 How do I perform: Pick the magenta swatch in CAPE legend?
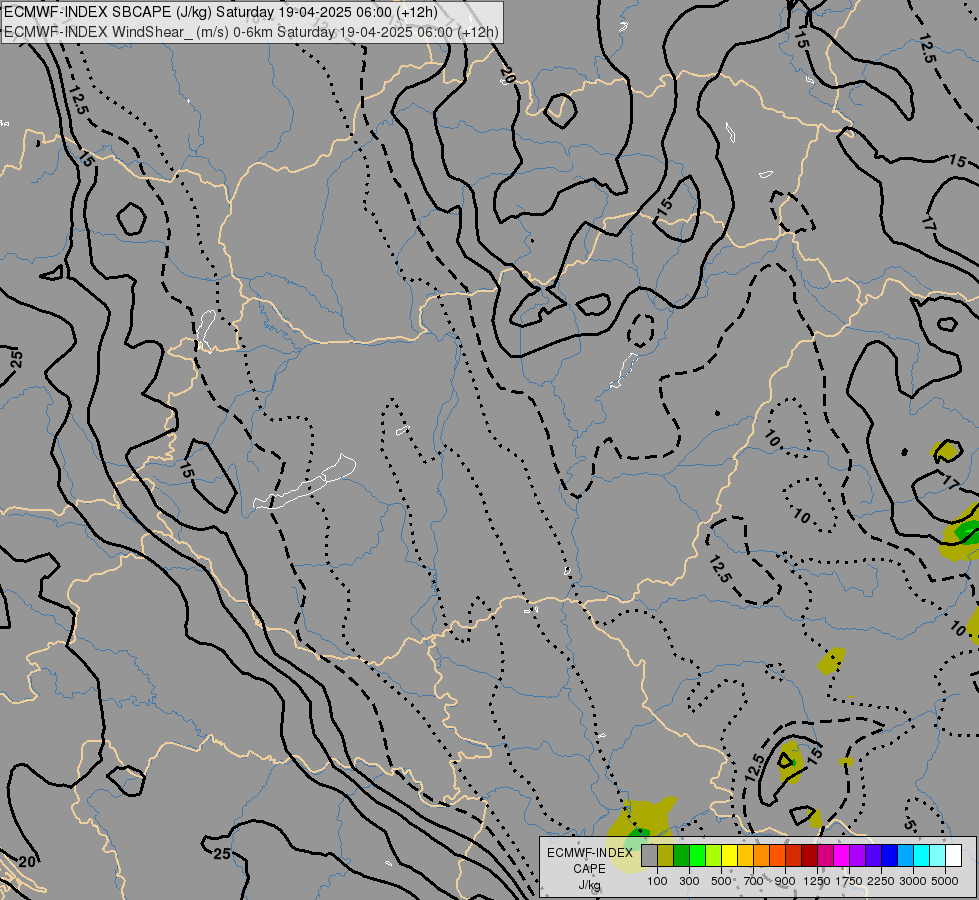tap(842, 856)
